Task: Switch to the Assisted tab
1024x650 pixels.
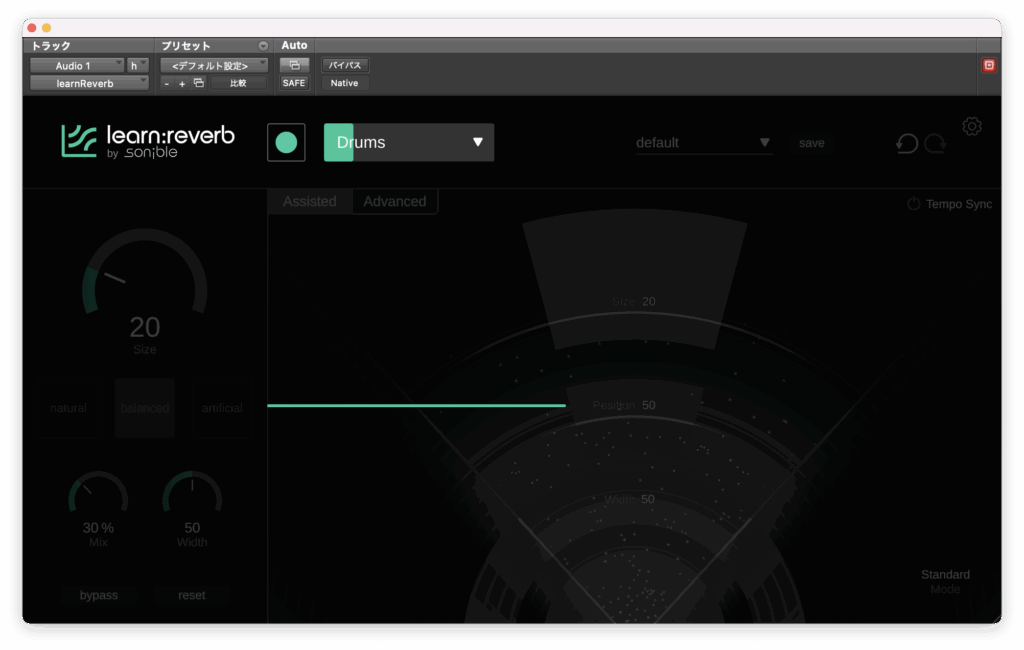Action: (x=310, y=201)
